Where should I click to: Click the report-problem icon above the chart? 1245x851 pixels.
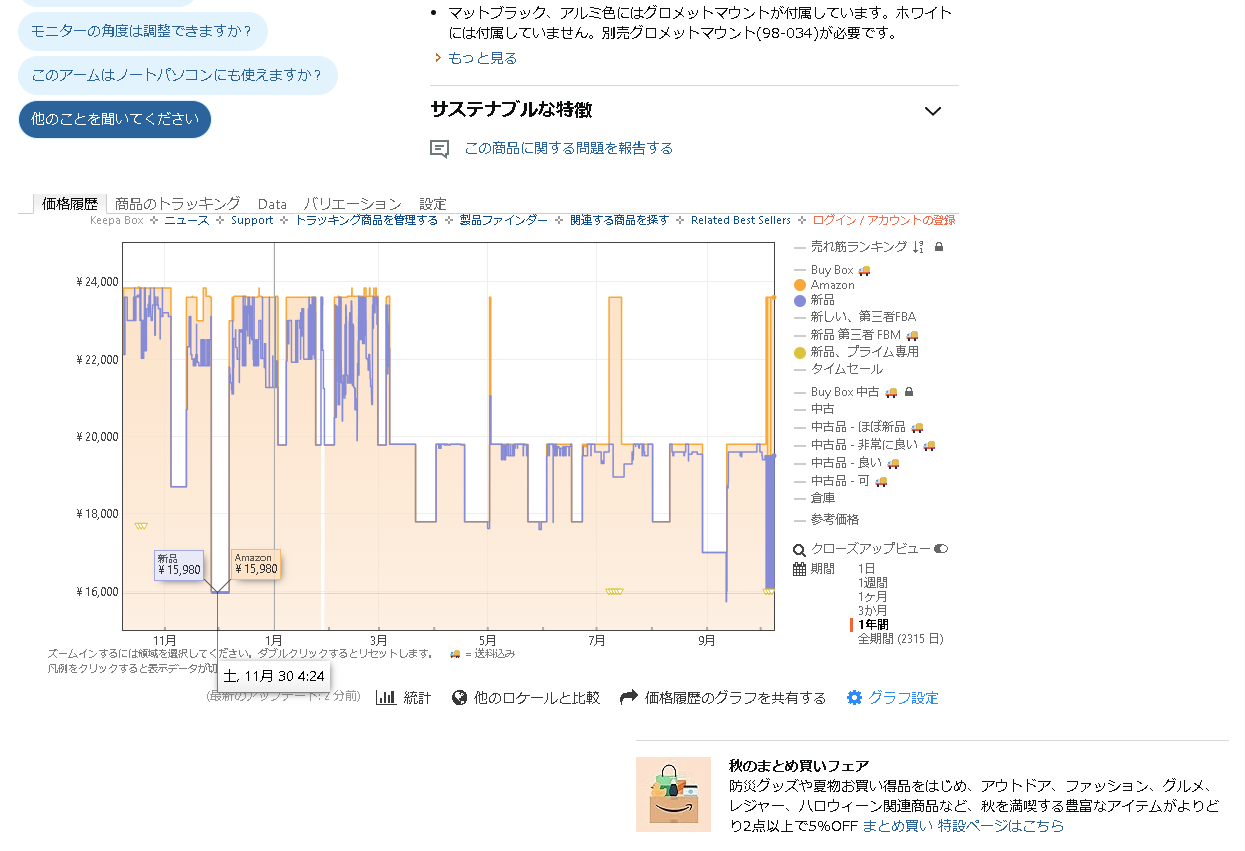coord(439,147)
